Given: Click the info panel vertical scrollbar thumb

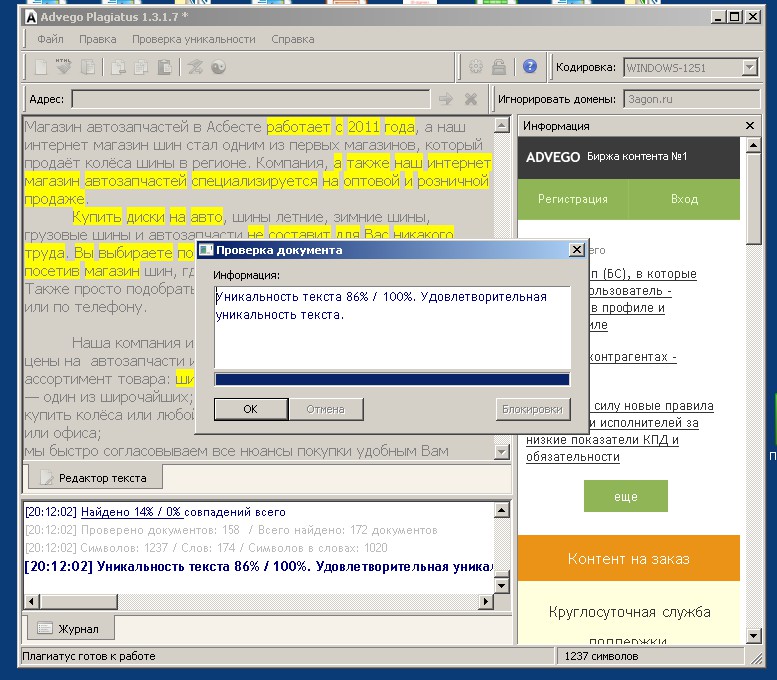Looking at the screenshot, I should (753, 199).
